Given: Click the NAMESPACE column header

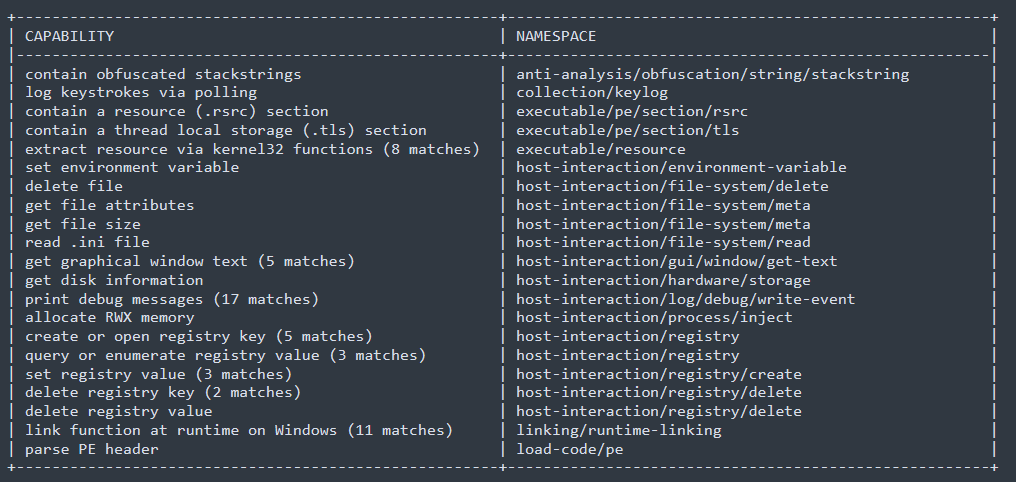Looking at the screenshot, I should coord(556,36).
